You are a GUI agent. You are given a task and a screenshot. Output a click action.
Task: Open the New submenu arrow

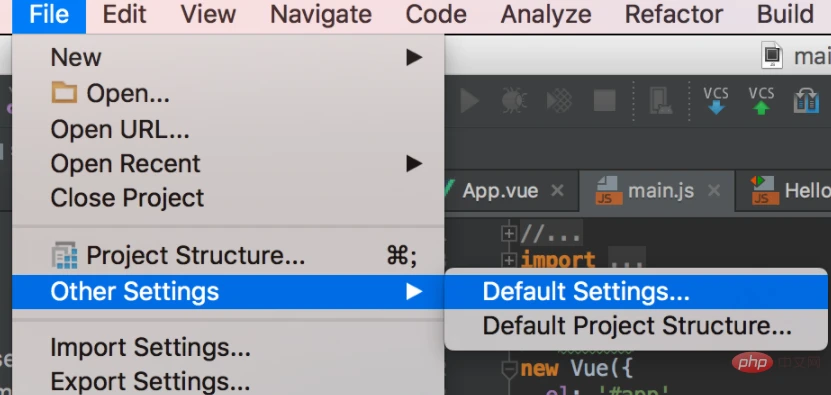pyautogui.click(x=414, y=57)
